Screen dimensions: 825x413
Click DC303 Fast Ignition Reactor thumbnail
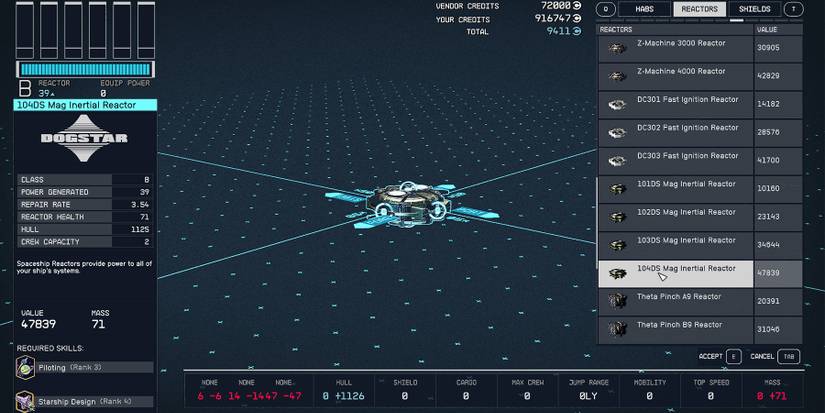pyautogui.click(x=617, y=162)
